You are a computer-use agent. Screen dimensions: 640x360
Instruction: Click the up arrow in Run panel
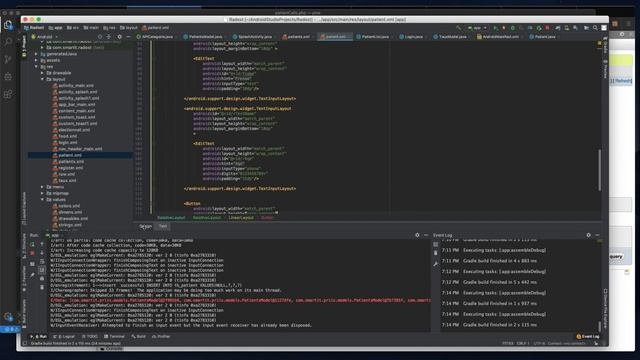[42, 244]
